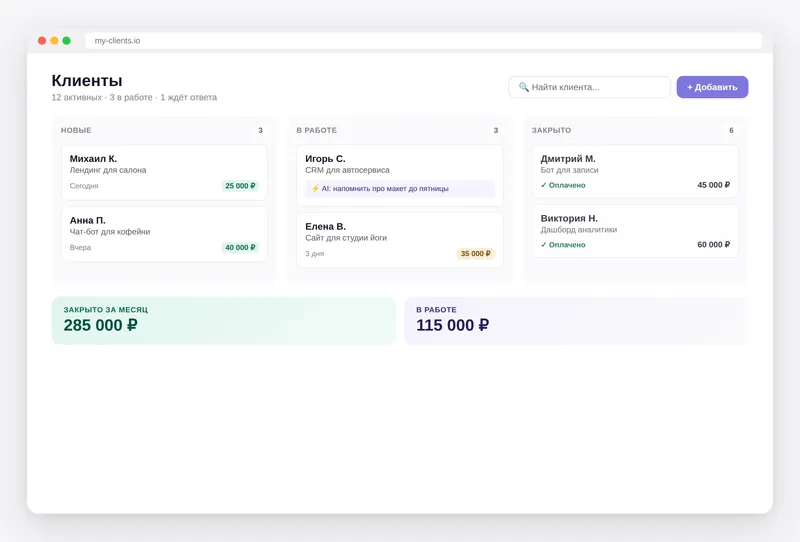Click the count 6 in ЗАКРЫТО column
Image resolution: width=800 pixels, height=542 pixels.
click(731, 130)
